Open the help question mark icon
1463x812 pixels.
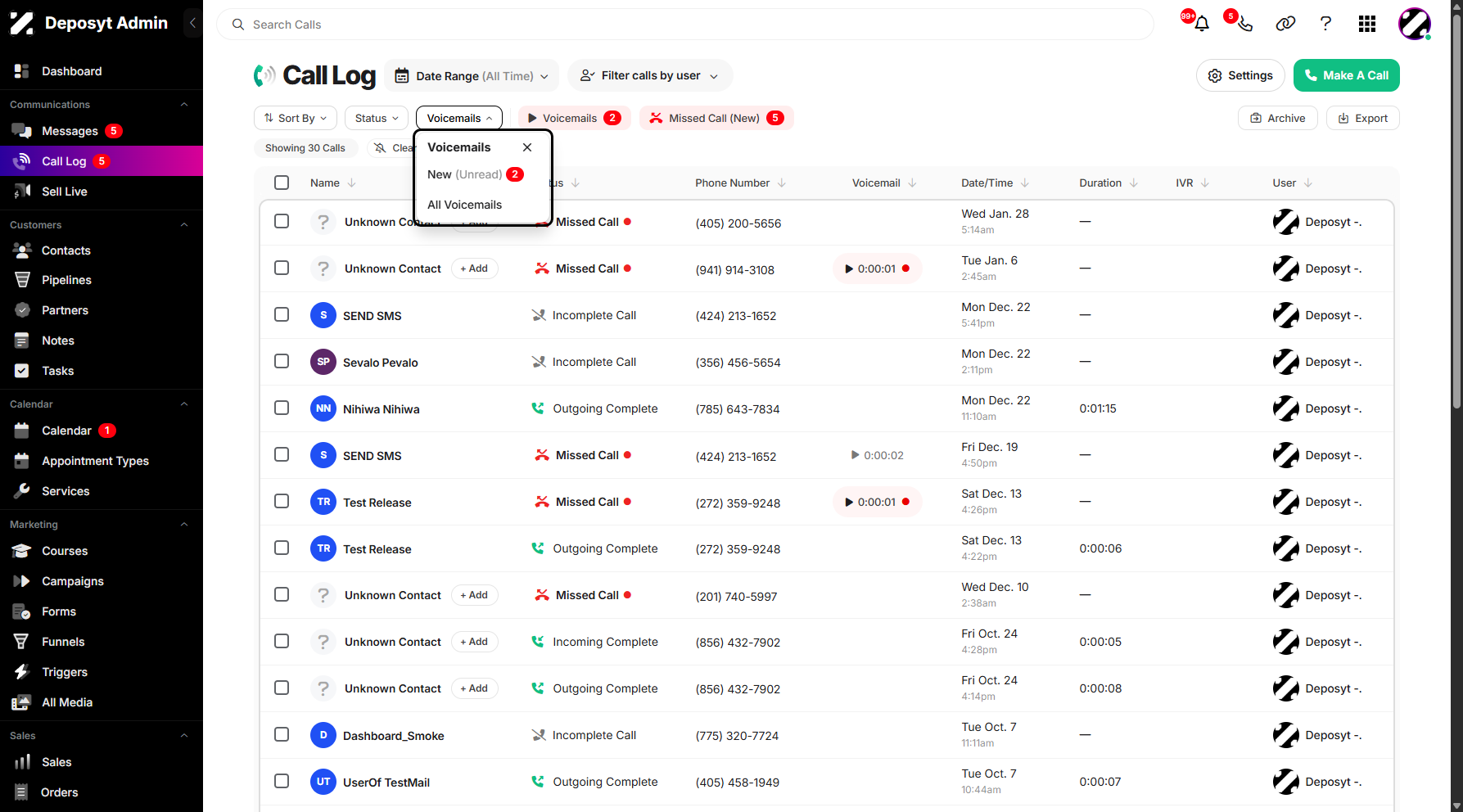(x=1325, y=24)
